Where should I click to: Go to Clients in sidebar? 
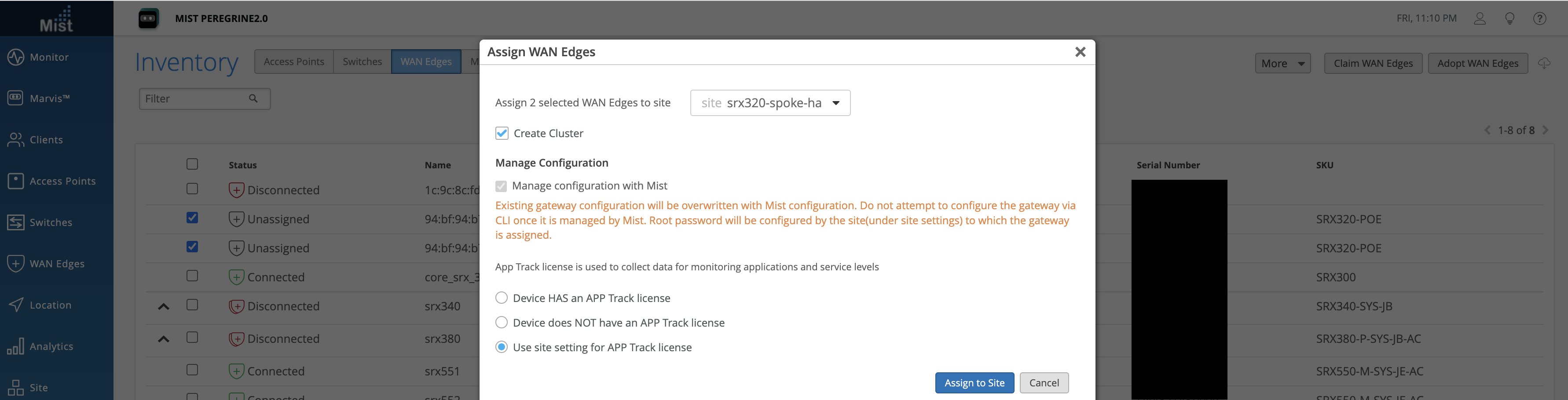click(46, 140)
